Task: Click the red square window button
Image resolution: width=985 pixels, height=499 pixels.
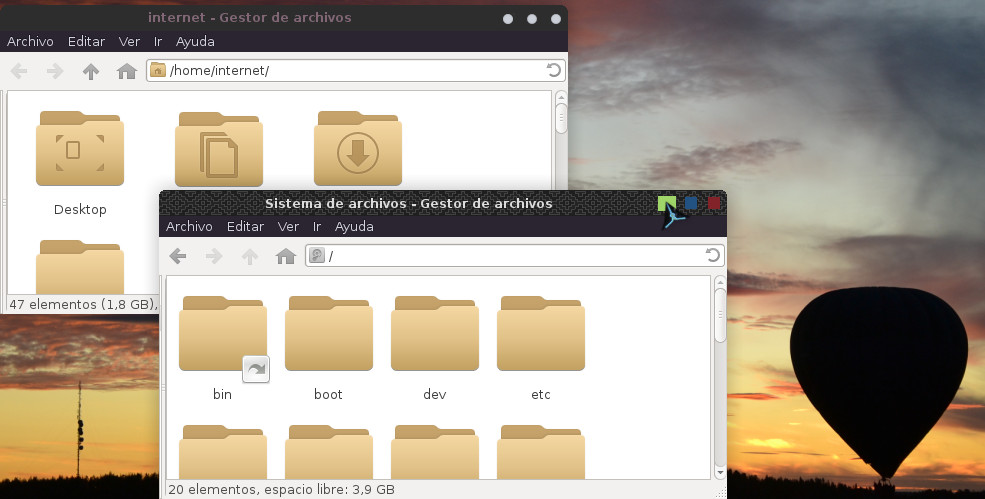Action: click(x=714, y=203)
